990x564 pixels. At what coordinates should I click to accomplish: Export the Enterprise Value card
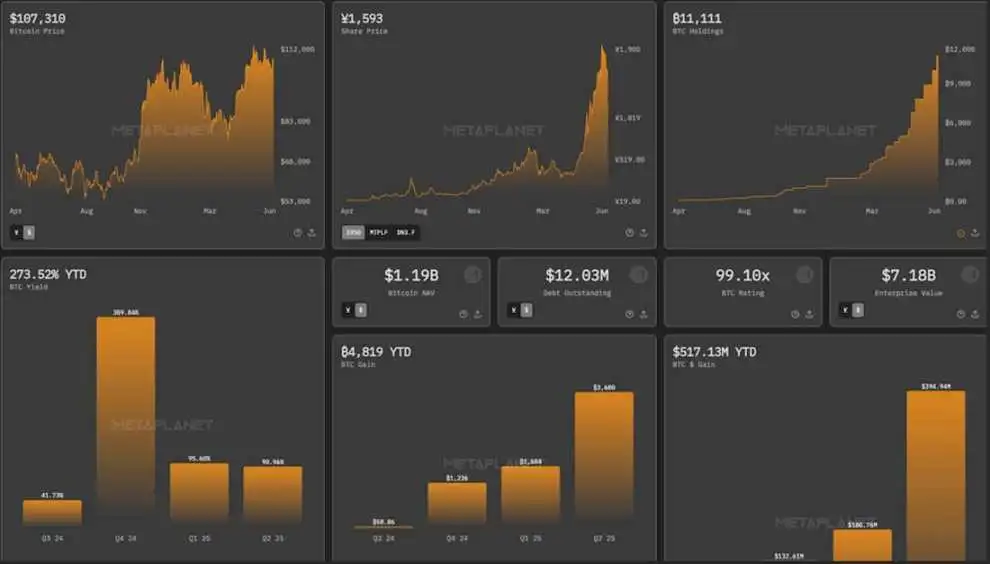tap(976, 314)
